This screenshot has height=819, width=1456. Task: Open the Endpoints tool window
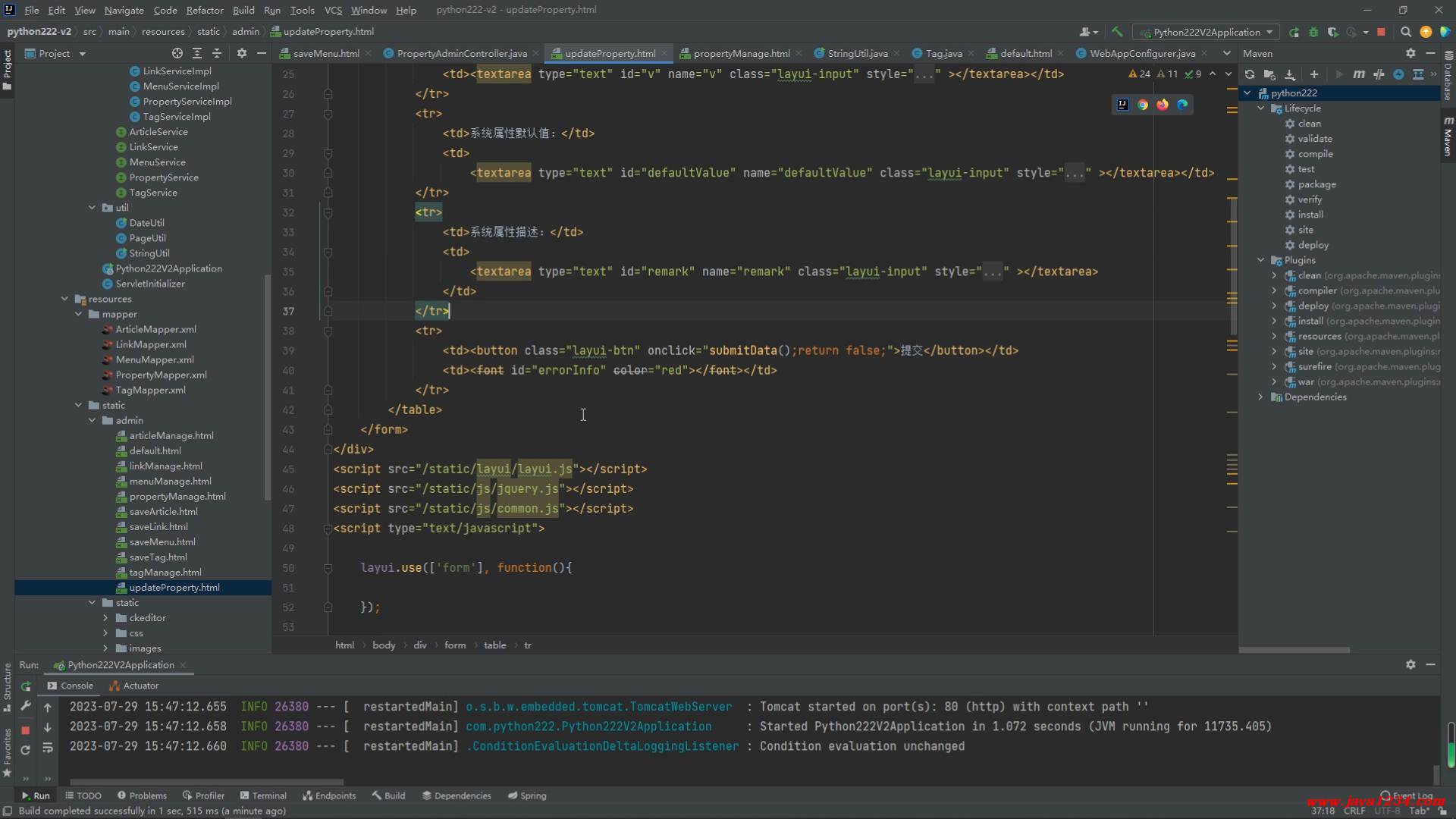(x=329, y=795)
